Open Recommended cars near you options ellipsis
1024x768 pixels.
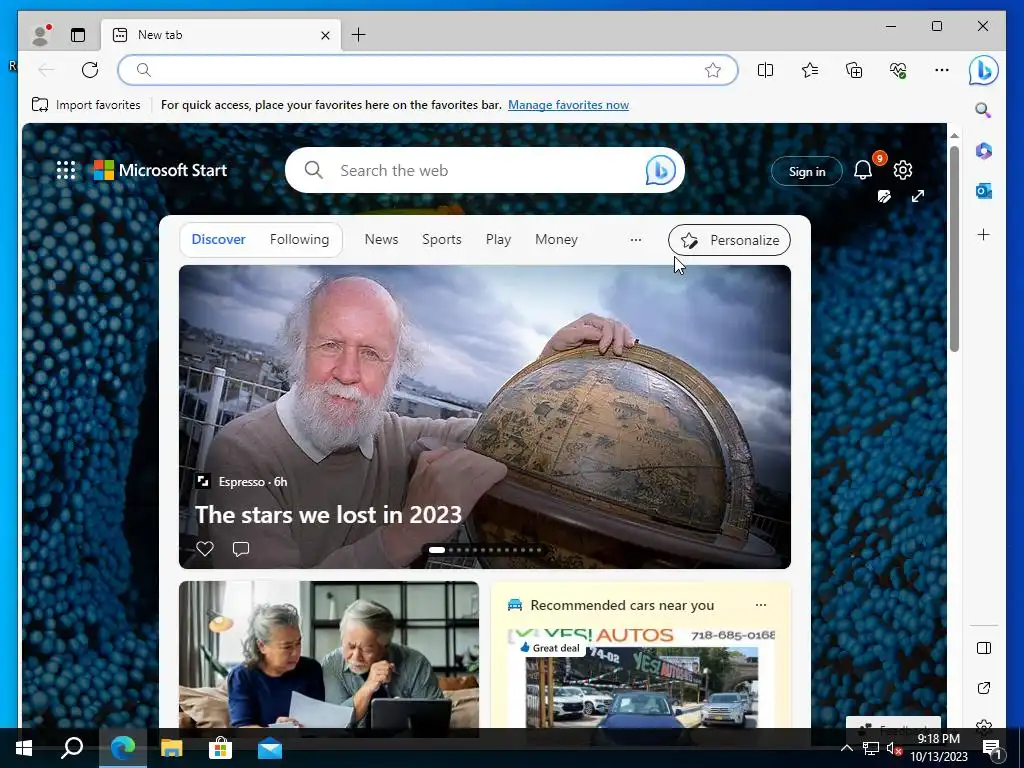coord(761,605)
